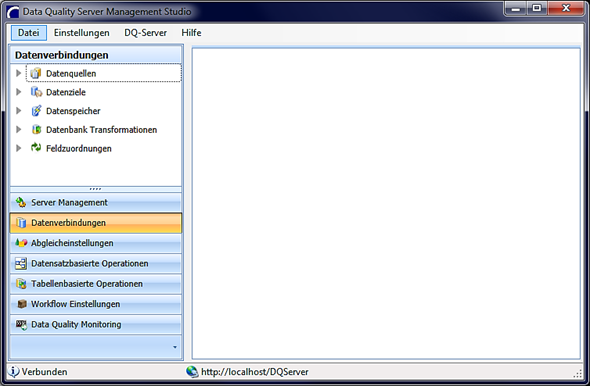Click the info icon beside Verbunden
This screenshot has height=386, width=590.
(14, 371)
